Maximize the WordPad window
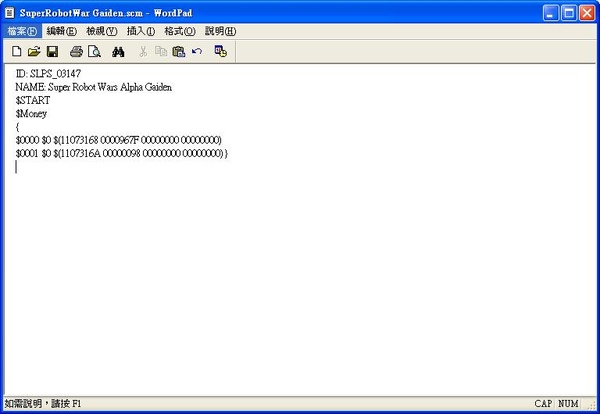600x414 pixels. [569, 13]
